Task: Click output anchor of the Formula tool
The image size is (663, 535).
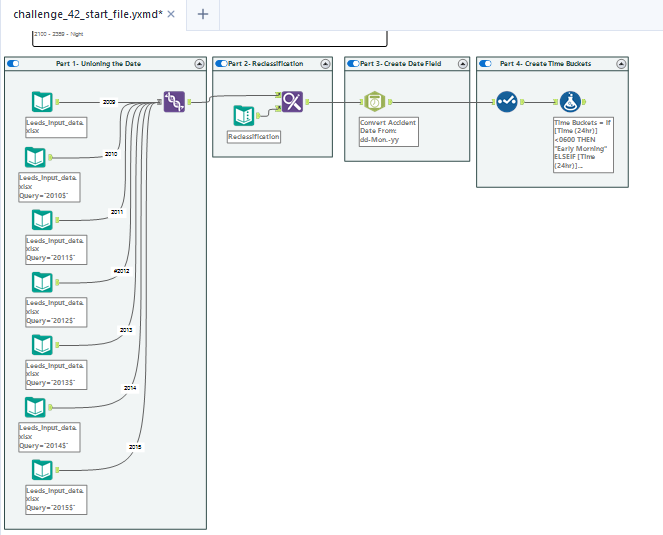Action: point(584,102)
